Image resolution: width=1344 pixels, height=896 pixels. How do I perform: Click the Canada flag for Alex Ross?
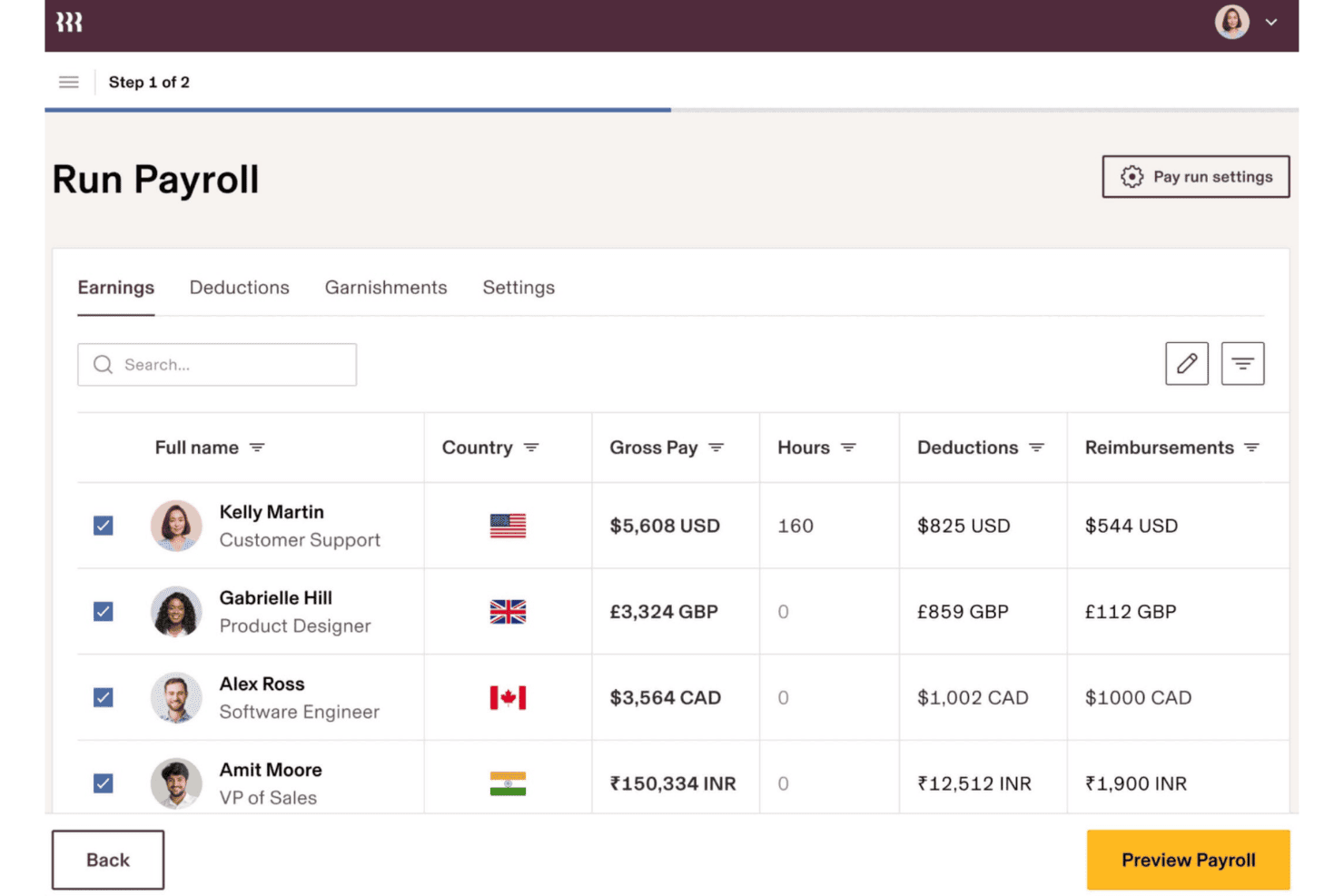pos(508,697)
